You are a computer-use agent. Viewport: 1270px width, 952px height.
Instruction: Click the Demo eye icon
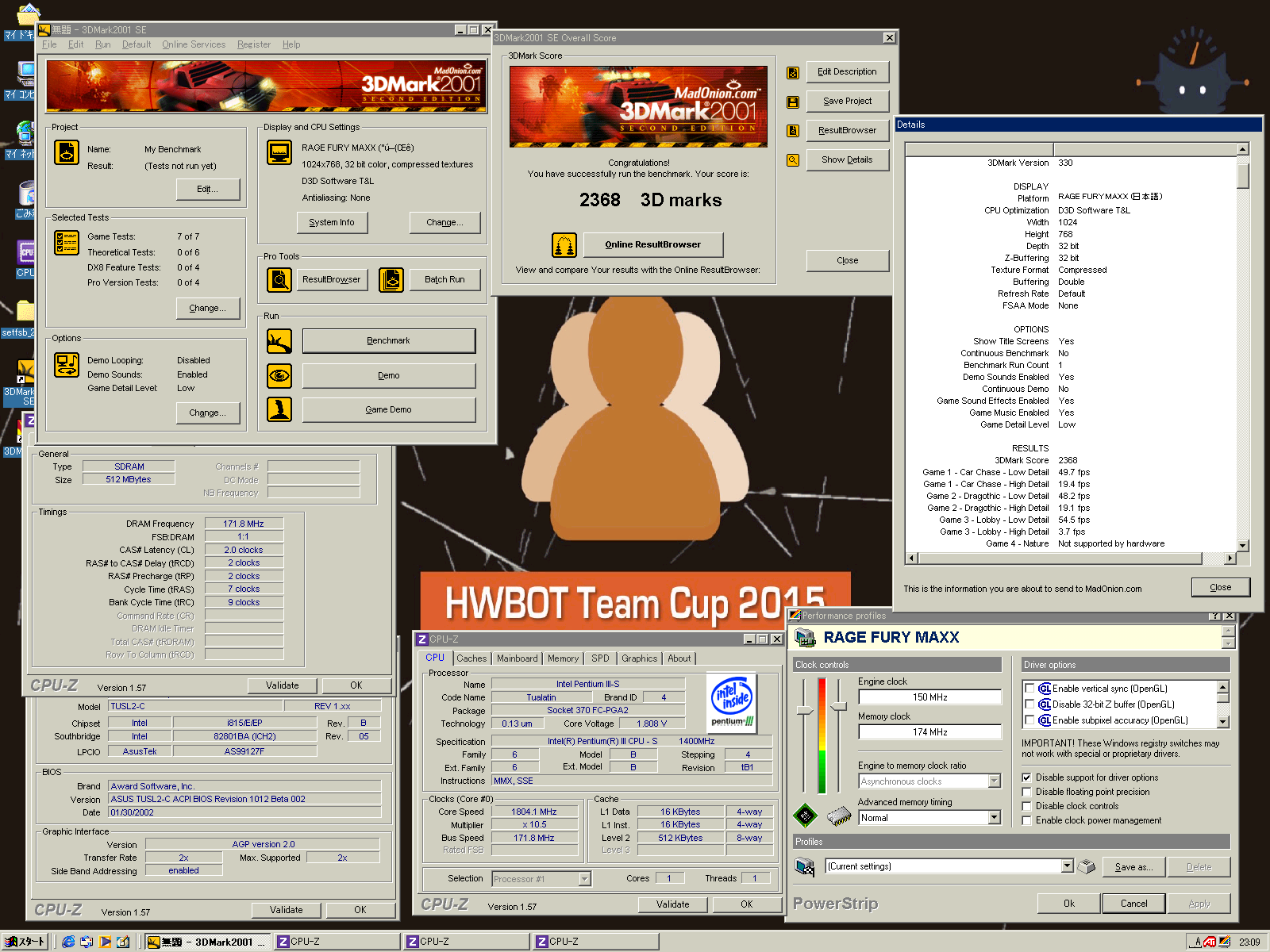click(x=279, y=375)
